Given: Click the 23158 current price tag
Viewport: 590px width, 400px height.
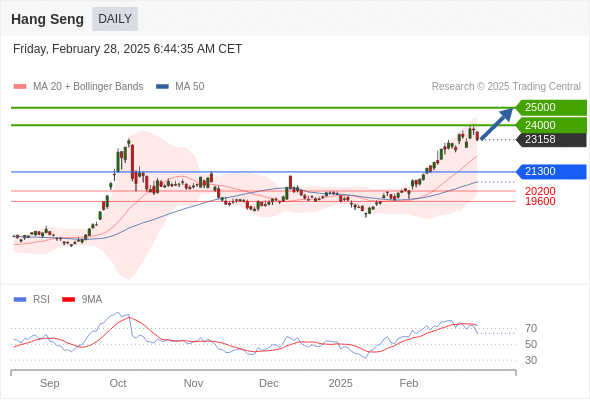Looking at the screenshot, I should [x=551, y=140].
